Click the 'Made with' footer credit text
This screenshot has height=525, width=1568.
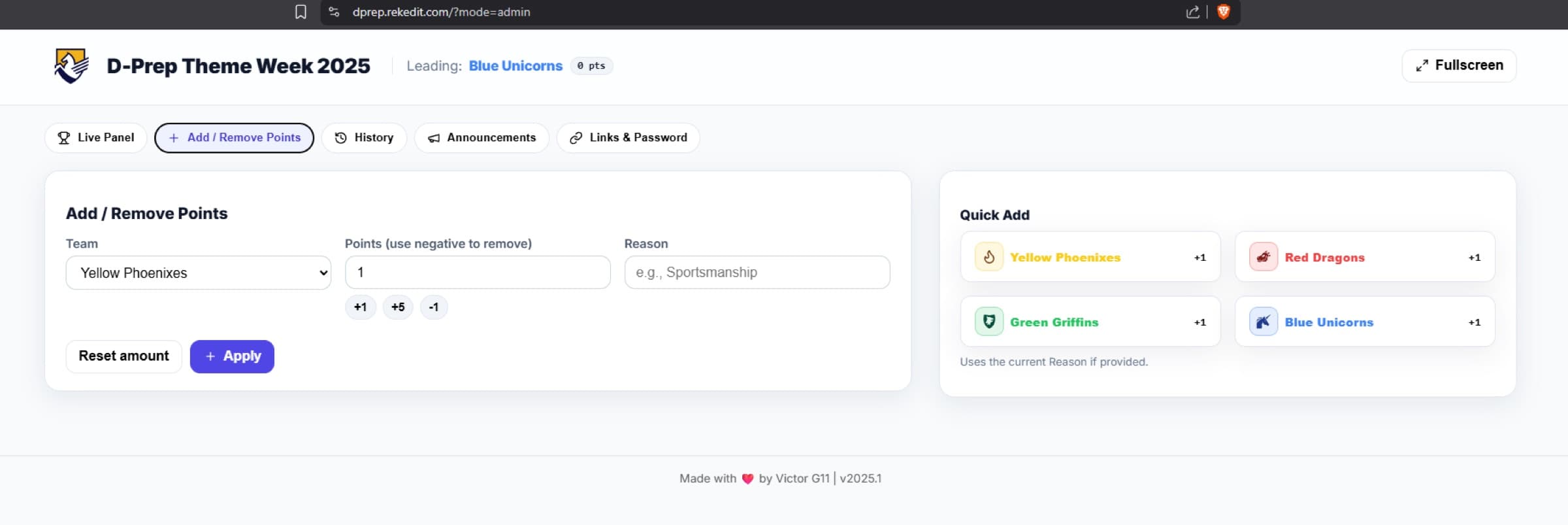pyautogui.click(x=780, y=479)
